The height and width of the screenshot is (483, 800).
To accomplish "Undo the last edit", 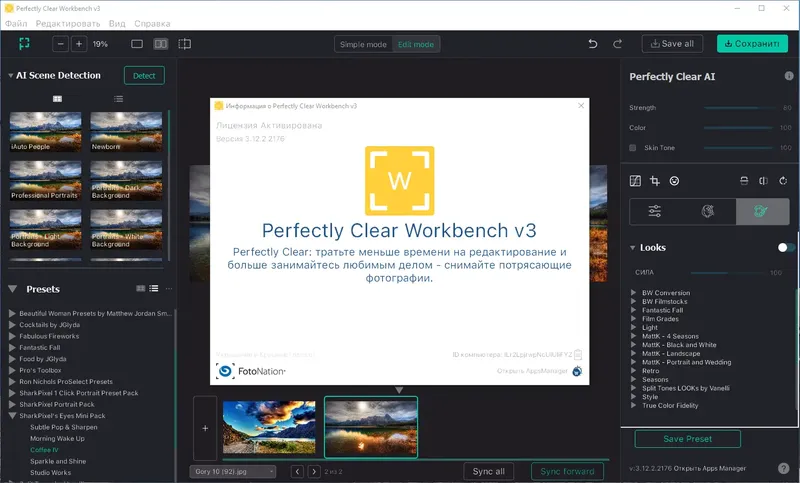I will [592, 44].
